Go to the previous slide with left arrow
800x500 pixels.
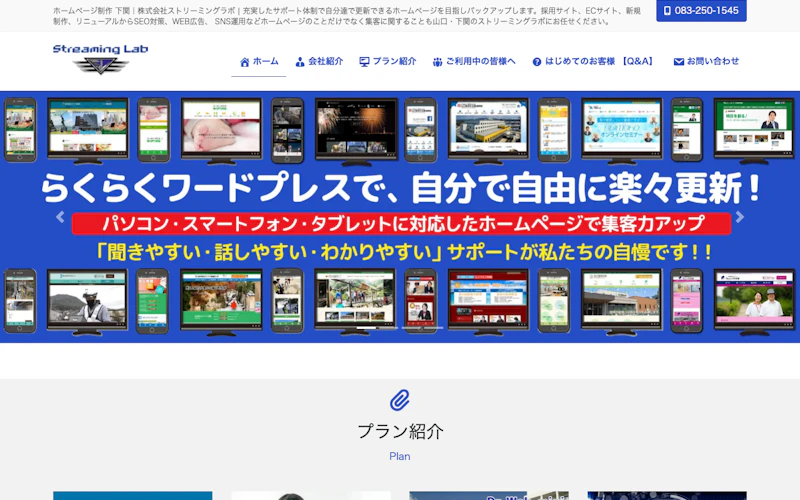60,217
